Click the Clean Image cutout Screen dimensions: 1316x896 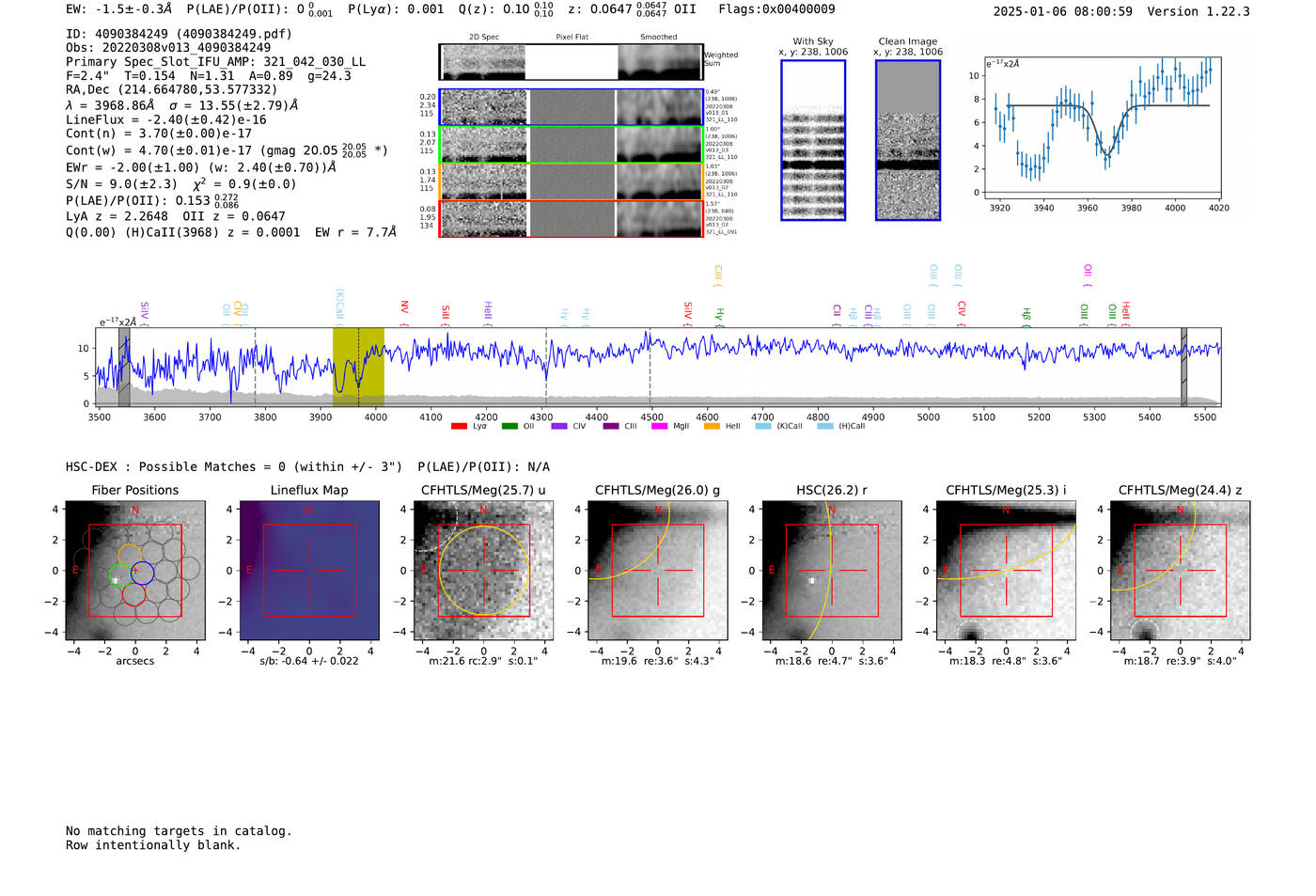point(908,140)
